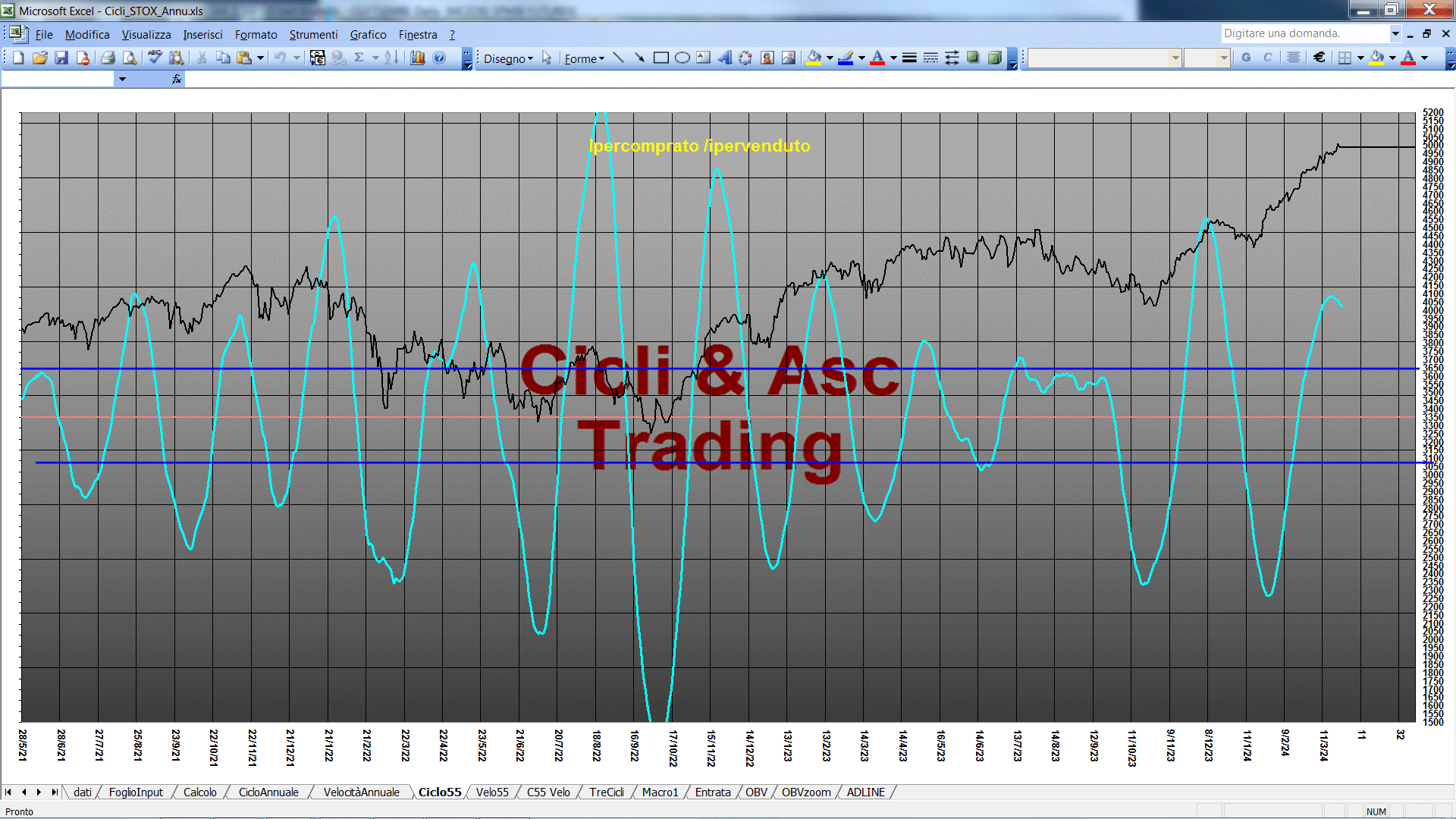The width and height of the screenshot is (1456, 819).
Task: Launch the Chart Wizard icon
Action: (418, 58)
